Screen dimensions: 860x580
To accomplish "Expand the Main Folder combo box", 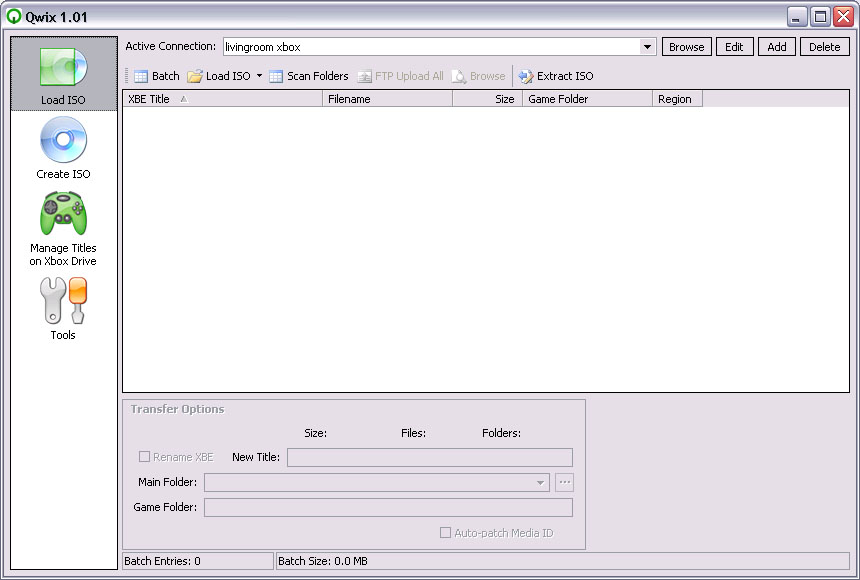I will pyautogui.click(x=541, y=483).
